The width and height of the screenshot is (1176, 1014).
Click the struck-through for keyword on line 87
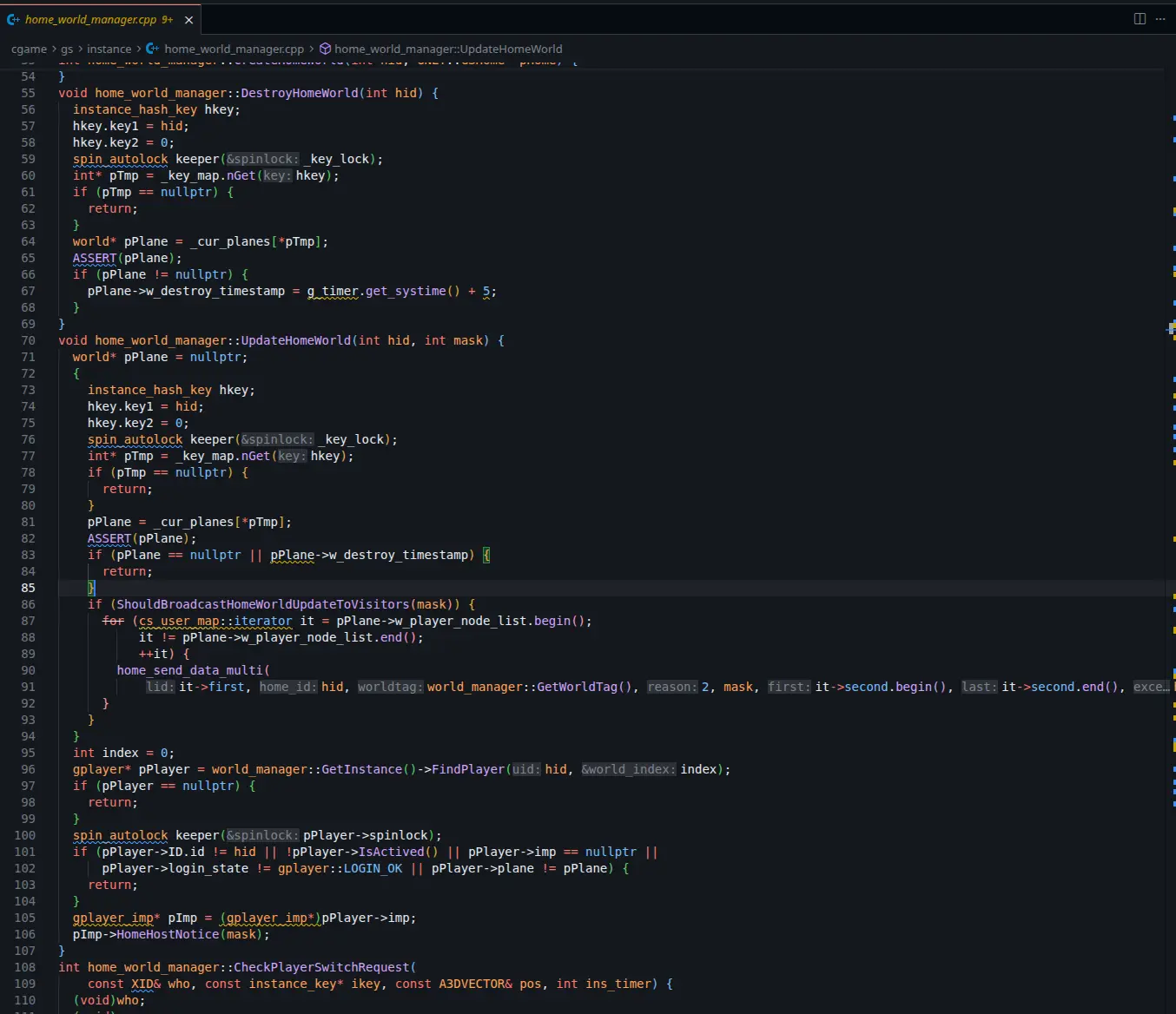pyautogui.click(x=113, y=621)
